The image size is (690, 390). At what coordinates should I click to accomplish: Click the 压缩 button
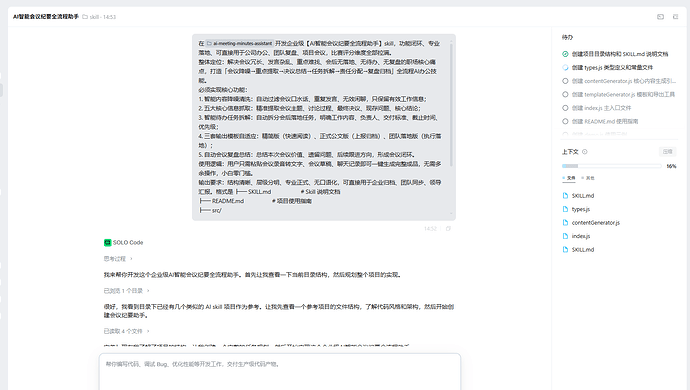(668, 152)
